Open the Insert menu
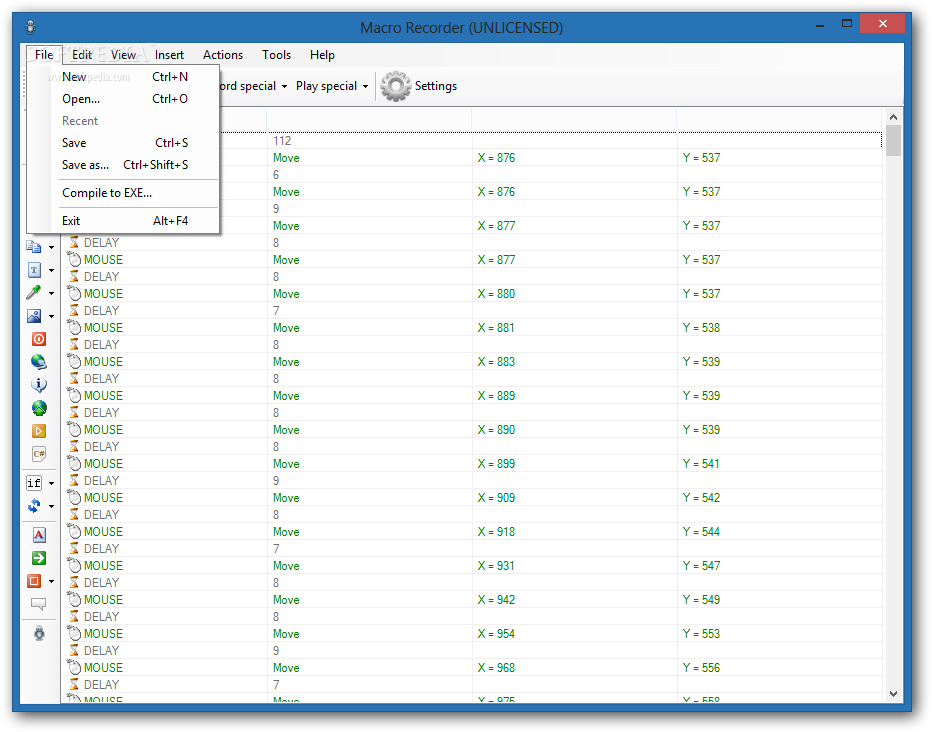The height and width of the screenshot is (732, 932). tap(169, 55)
